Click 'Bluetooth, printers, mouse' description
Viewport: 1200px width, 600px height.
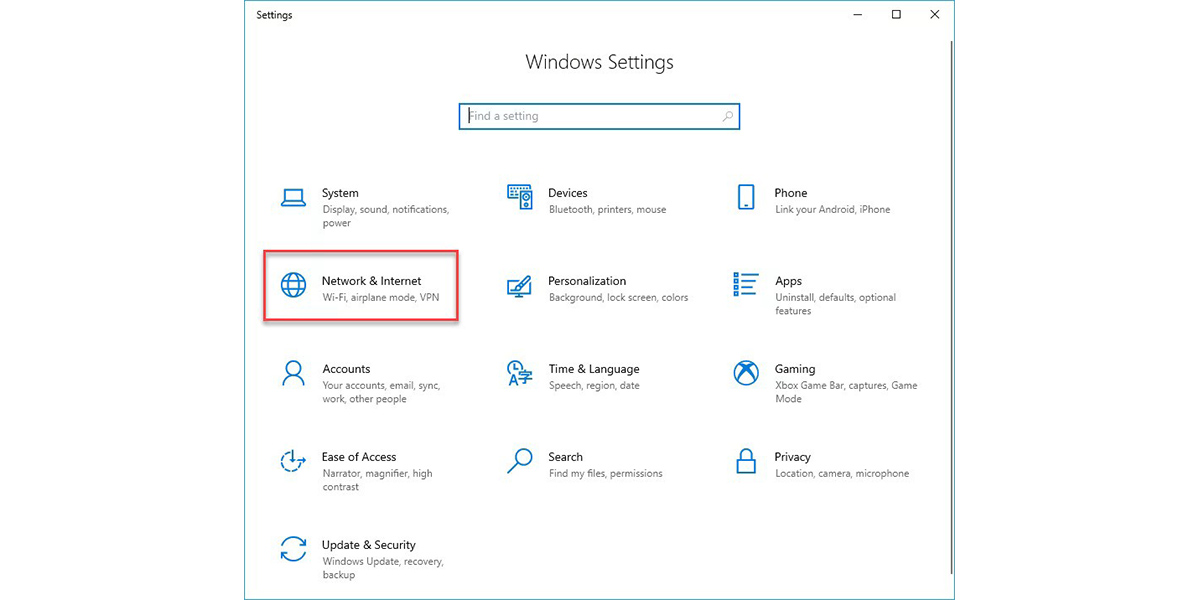(607, 210)
